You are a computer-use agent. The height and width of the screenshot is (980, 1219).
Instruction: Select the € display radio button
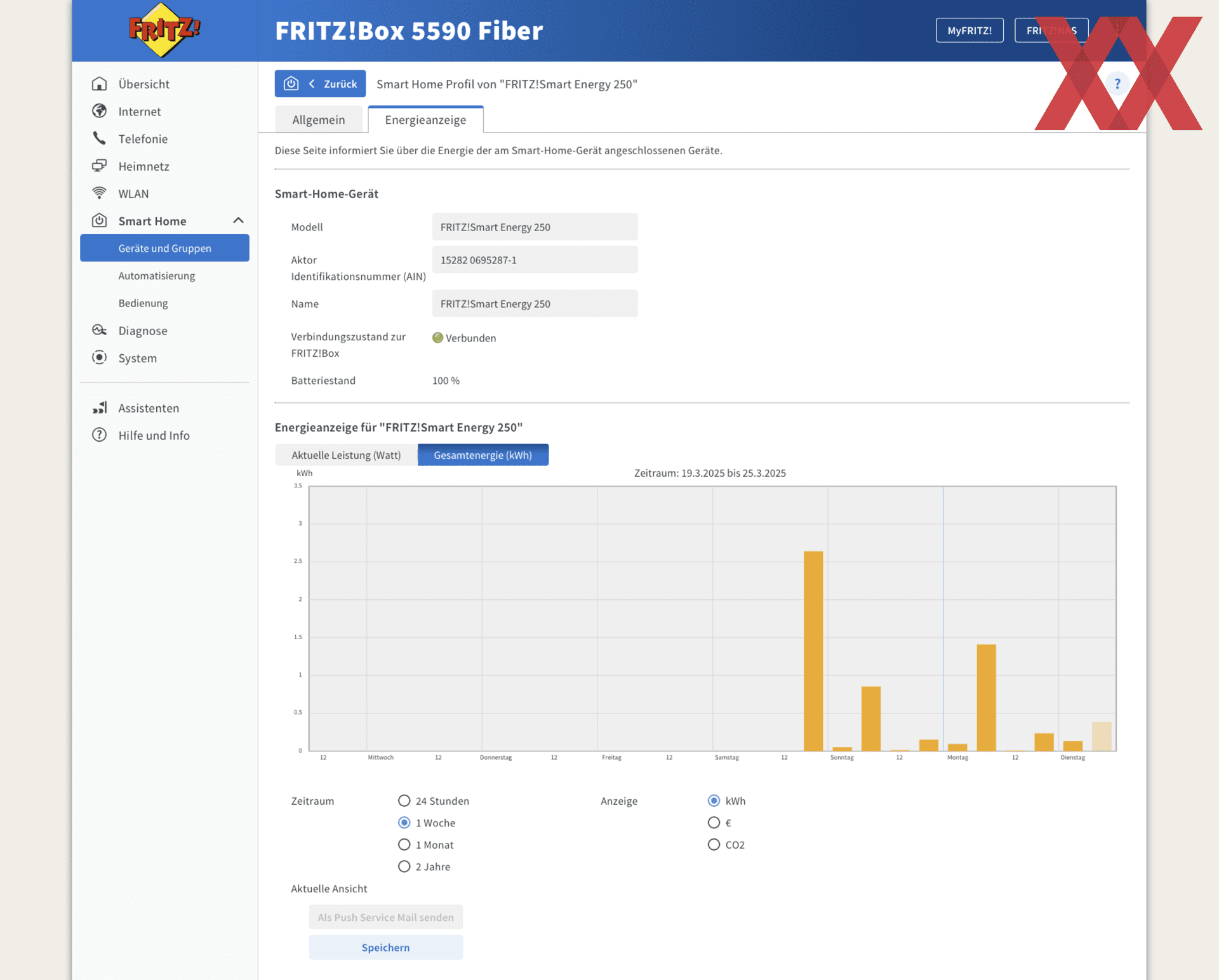pos(714,823)
